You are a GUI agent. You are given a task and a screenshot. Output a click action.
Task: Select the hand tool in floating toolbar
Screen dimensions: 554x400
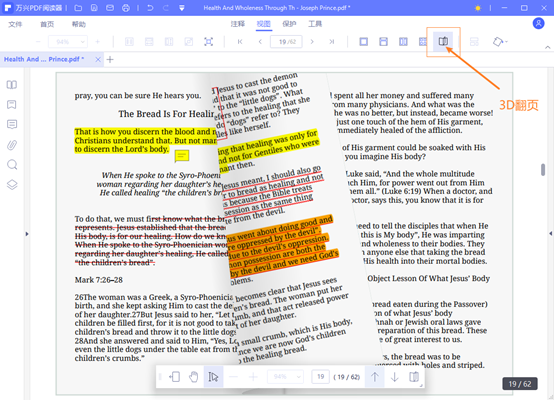click(x=194, y=377)
